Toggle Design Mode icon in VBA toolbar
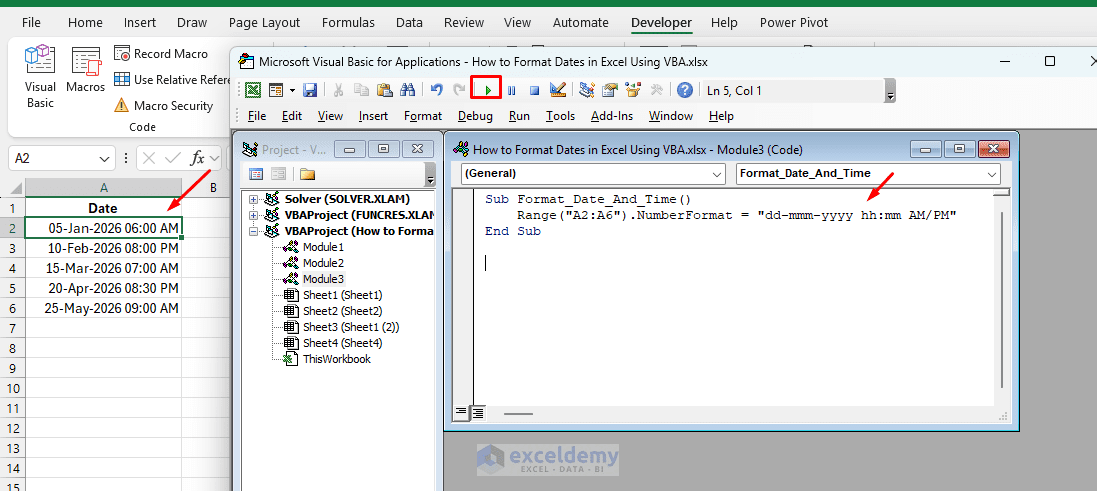1097x491 pixels. coord(558,90)
